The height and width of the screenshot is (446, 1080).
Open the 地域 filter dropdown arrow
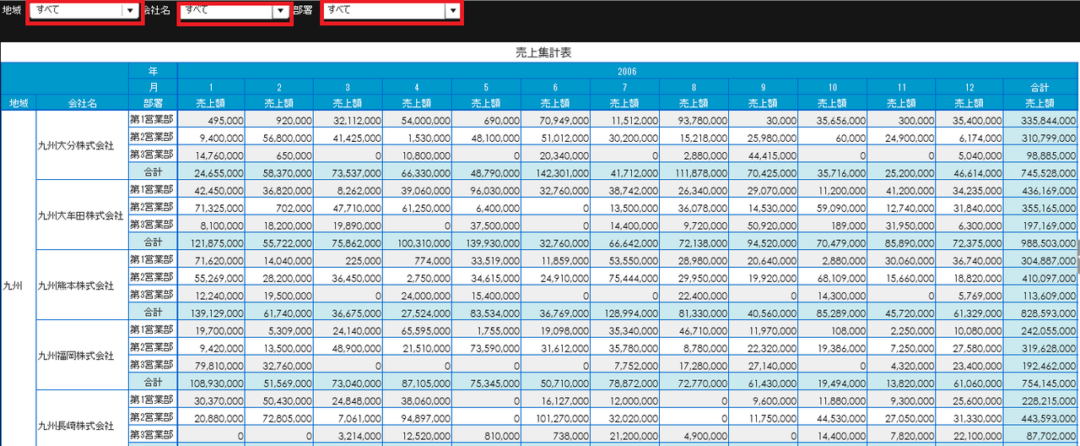coord(128,11)
